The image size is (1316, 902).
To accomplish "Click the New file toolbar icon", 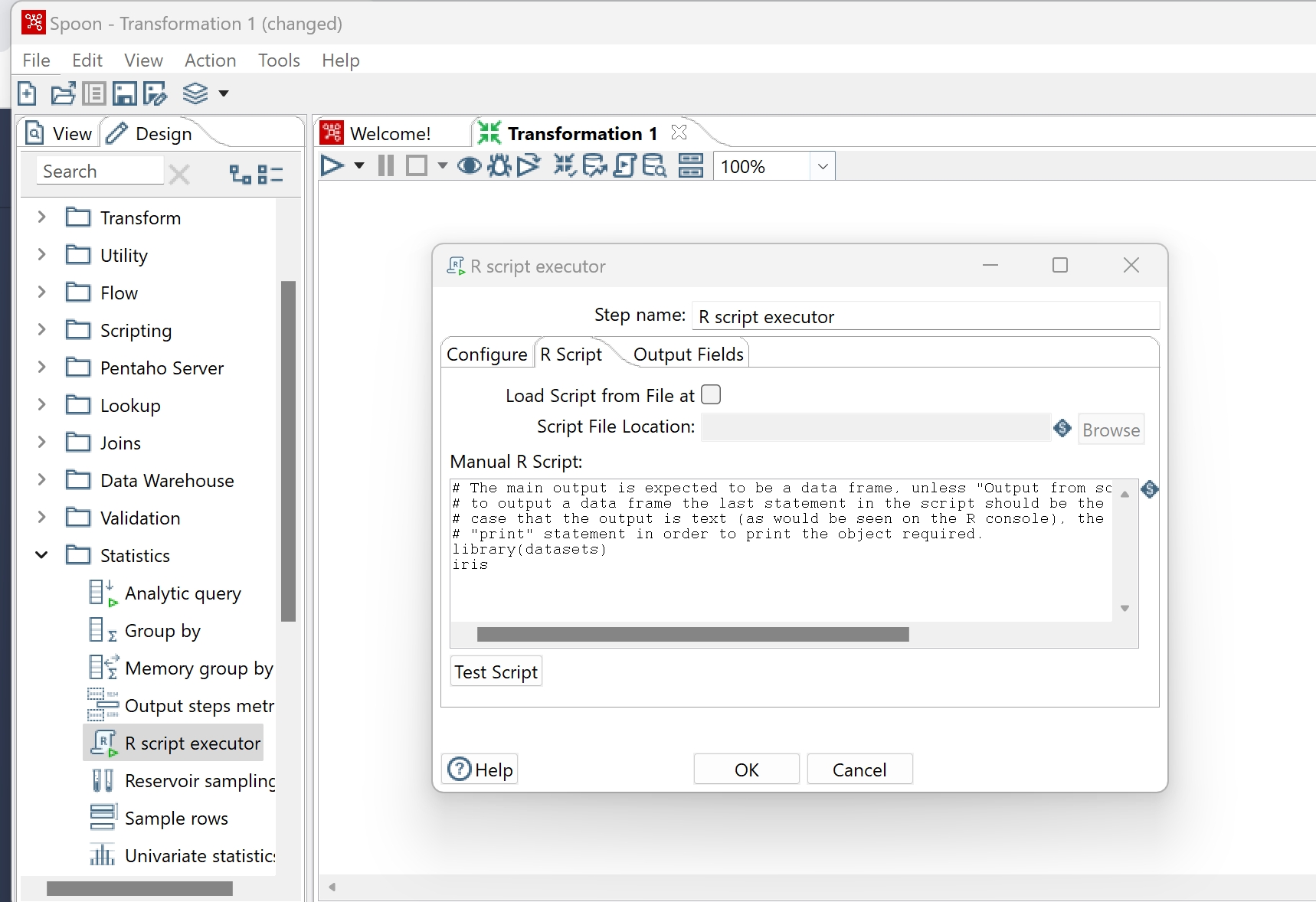I will pyautogui.click(x=28, y=93).
